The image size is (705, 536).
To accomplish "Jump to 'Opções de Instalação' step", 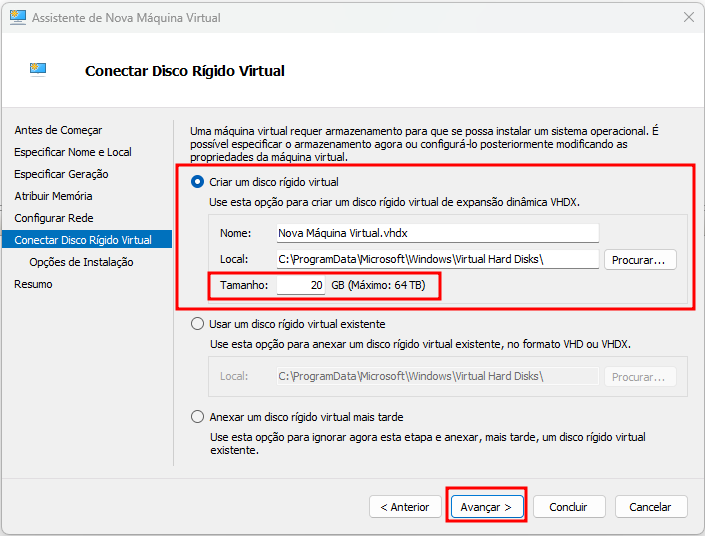I will click(81, 262).
